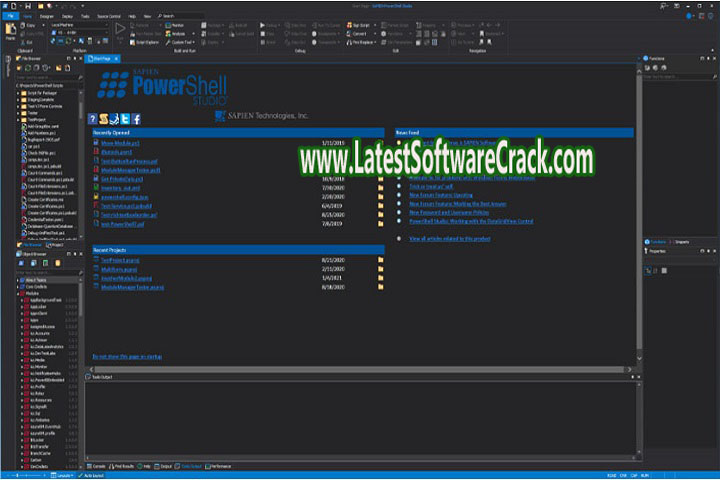720x480 pixels.
Task: Click the Paste icon in Clipboard group
Action: [x=10, y=29]
